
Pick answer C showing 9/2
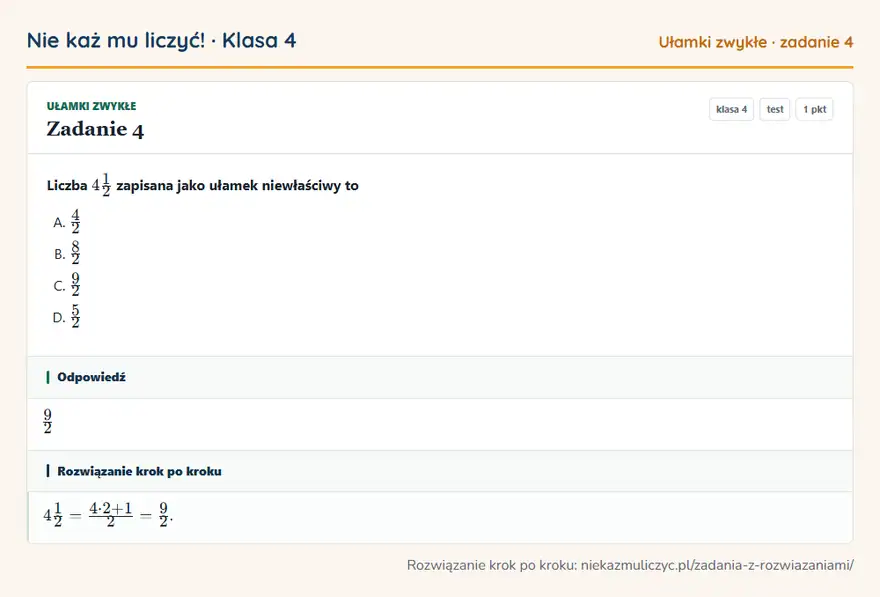[x=67, y=285]
